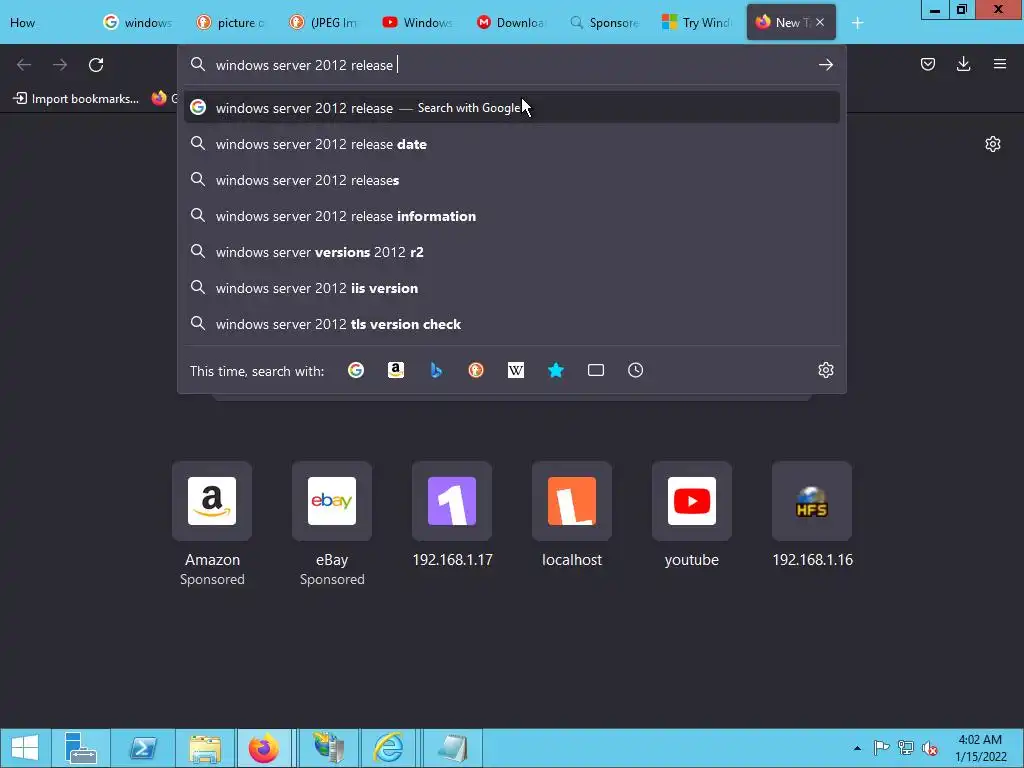Switch to the 'Sponsore' tab

click(605, 23)
